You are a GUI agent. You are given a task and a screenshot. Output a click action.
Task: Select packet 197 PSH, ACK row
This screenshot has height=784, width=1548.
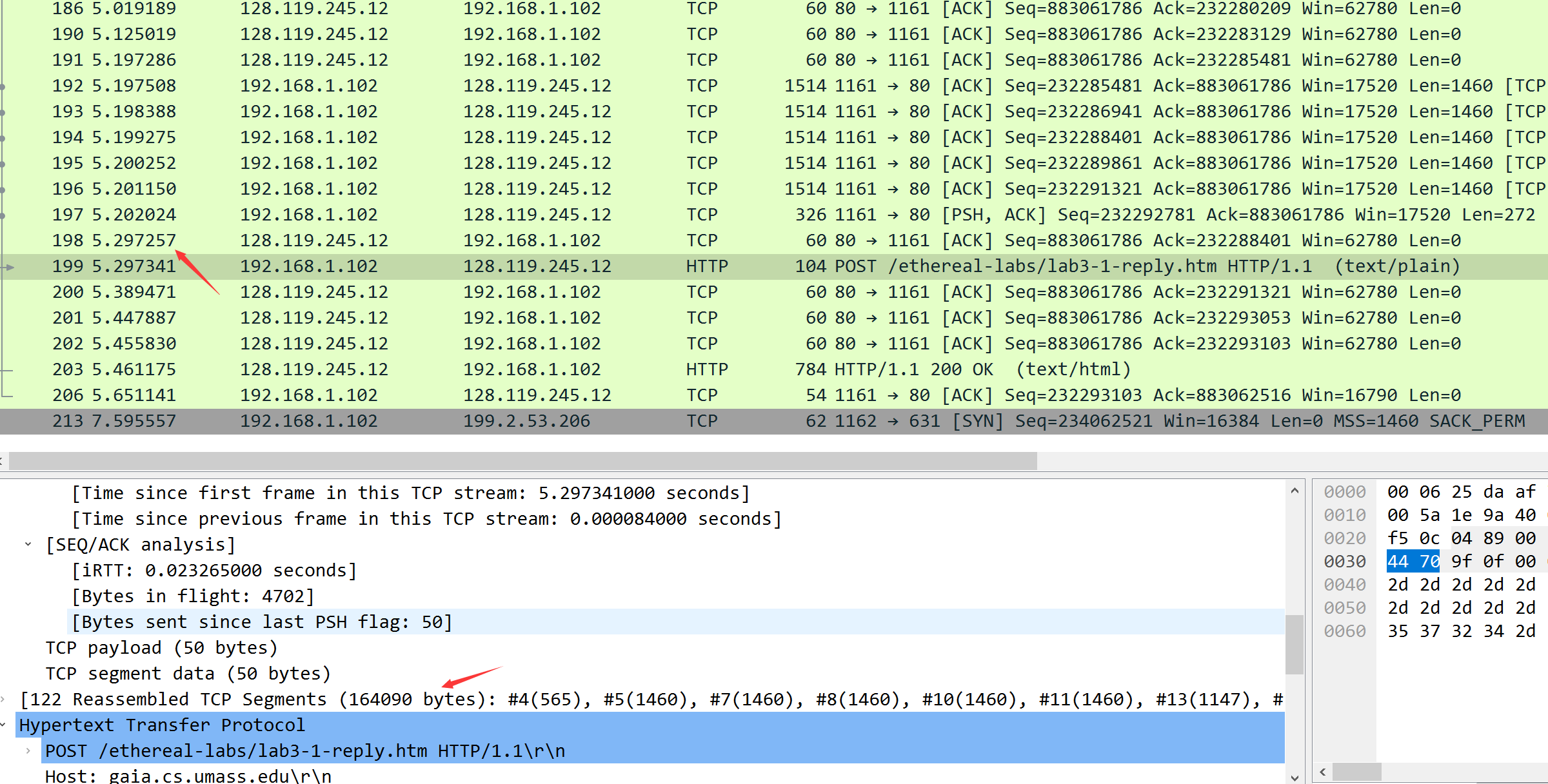click(774, 215)
